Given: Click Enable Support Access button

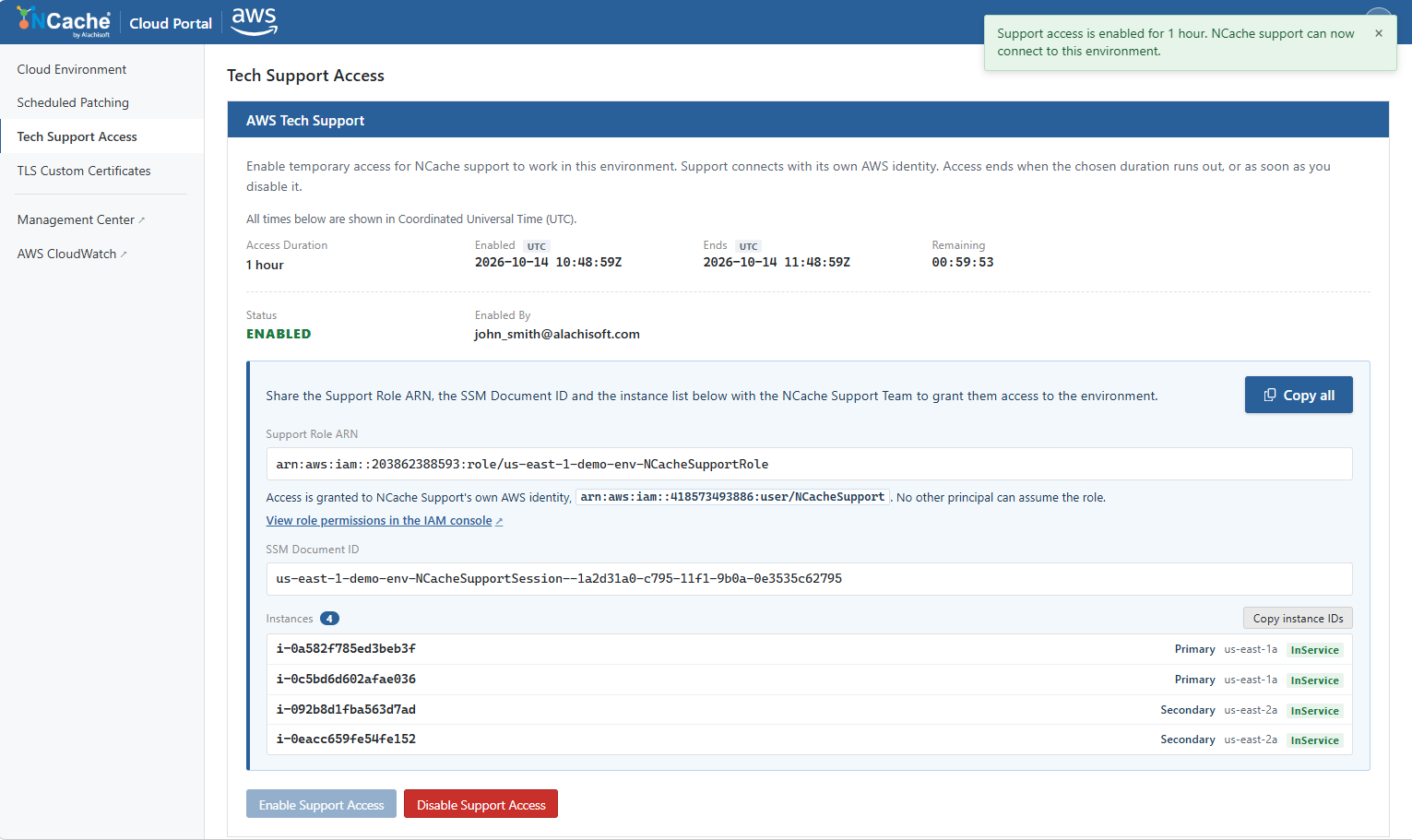Looking at the screenshot, I should [321, 804].
